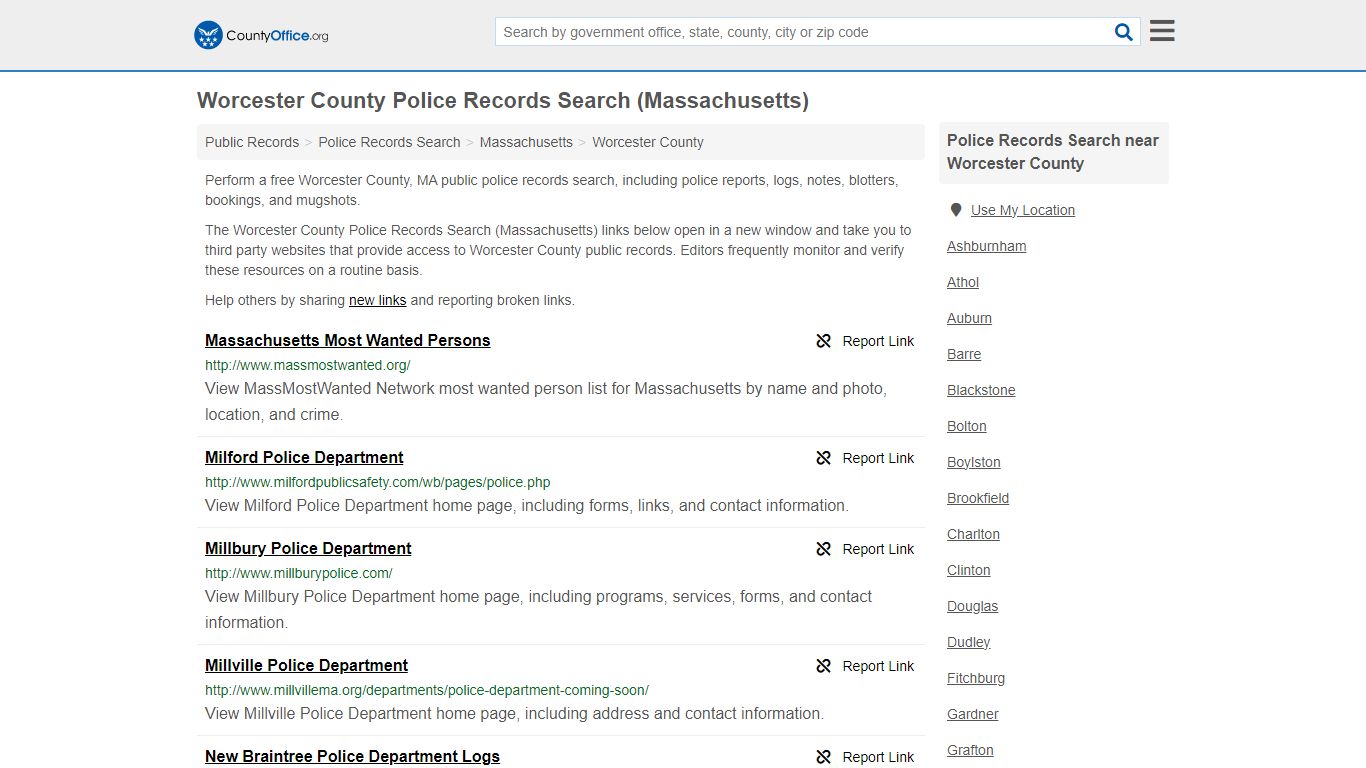Visit the massmostwanted.org URL
Viewport: 1366px width, 768px height.
(x=308, y=365)
